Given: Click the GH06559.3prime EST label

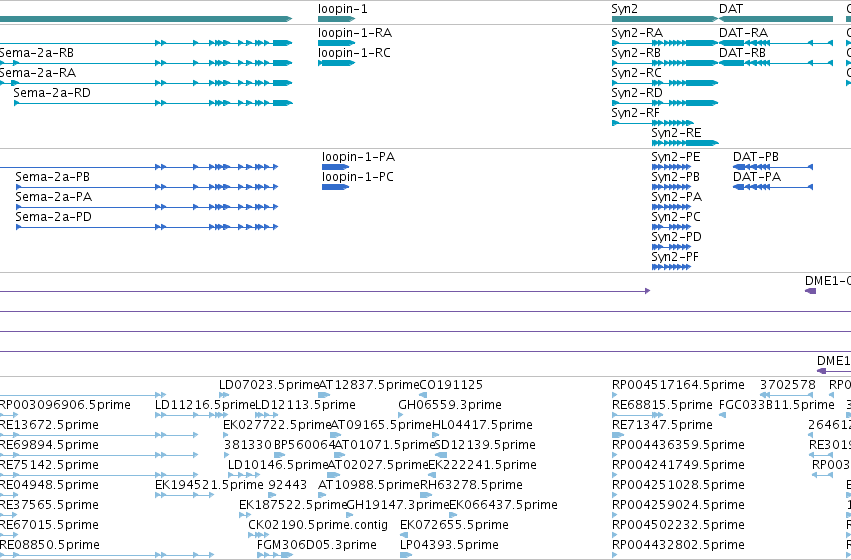Looking at the screenshot, I should [x=450, y=405].
